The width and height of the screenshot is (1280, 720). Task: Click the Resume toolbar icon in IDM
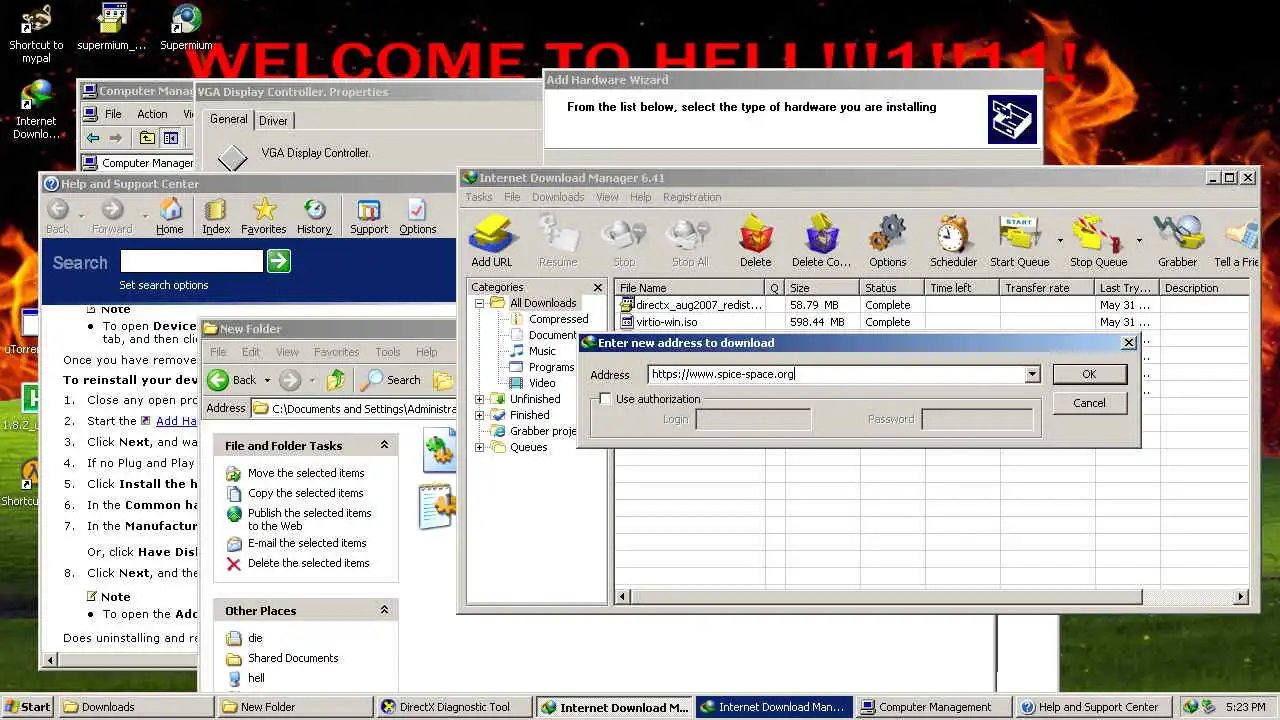click(x=558, y=241)
